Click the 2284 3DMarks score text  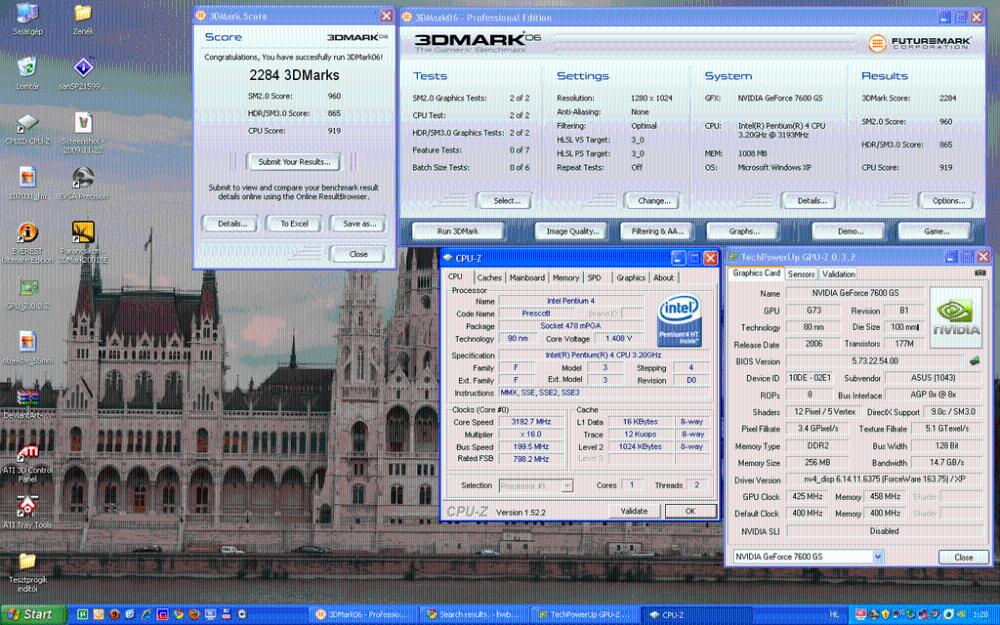tap(294, 75)
